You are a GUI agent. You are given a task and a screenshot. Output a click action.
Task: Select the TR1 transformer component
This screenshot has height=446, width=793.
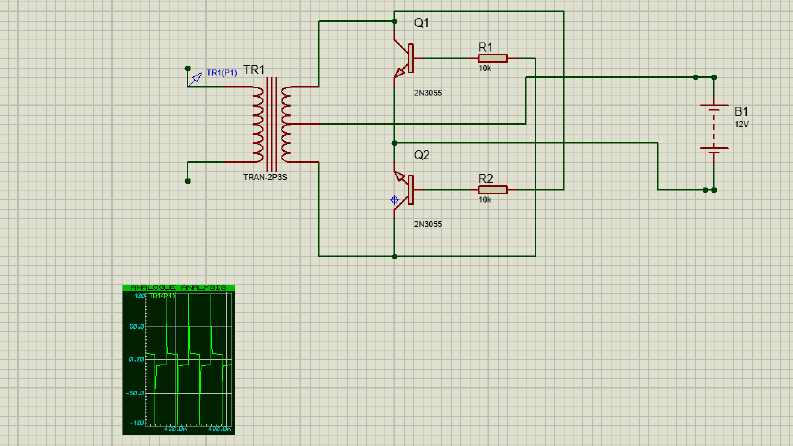point(272,124)
